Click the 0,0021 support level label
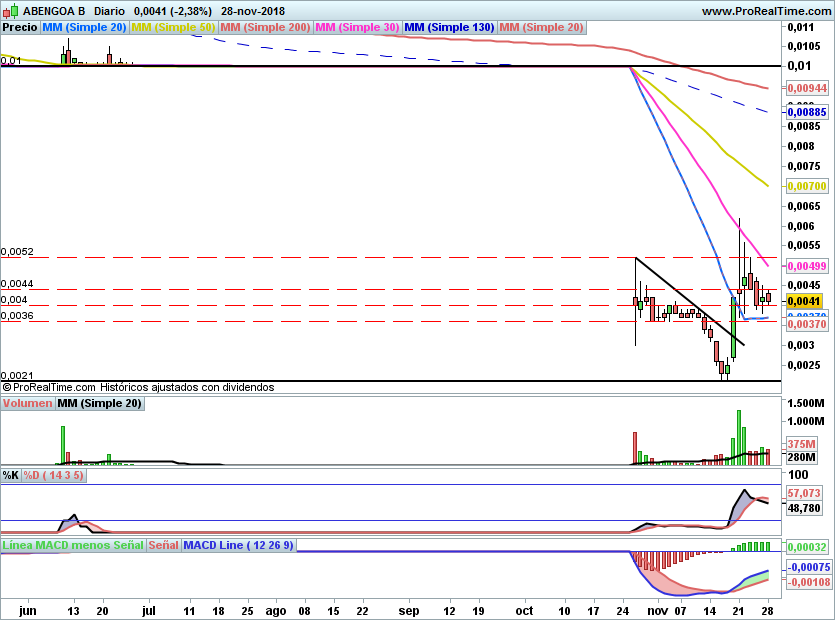This screenshot has width=835, height=620. click(17, 375)
